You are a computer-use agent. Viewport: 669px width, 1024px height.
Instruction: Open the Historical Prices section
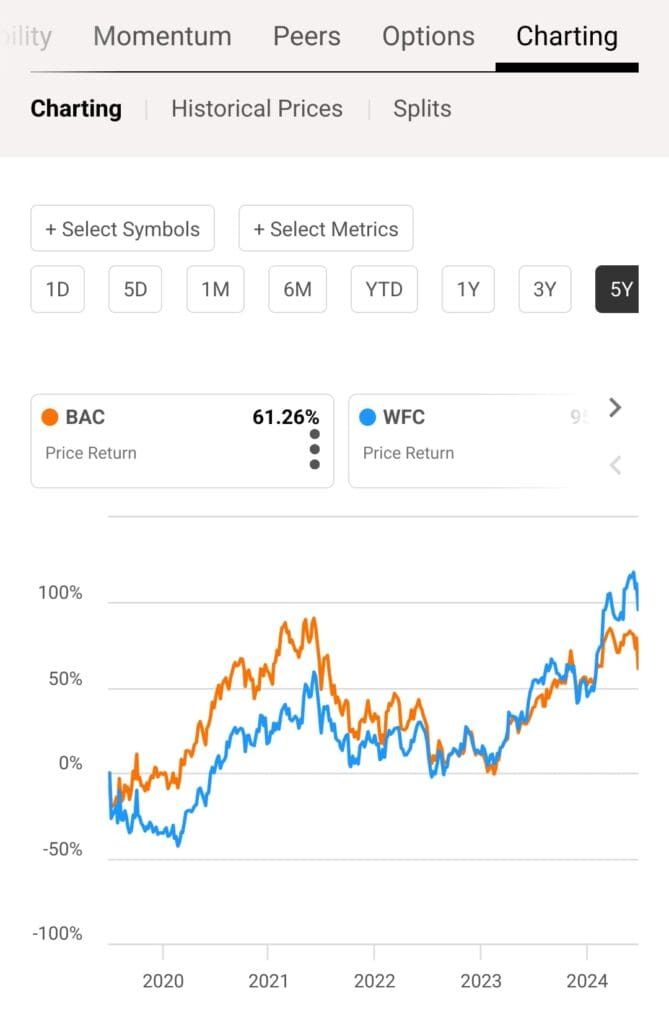click(x=256, y=108)
